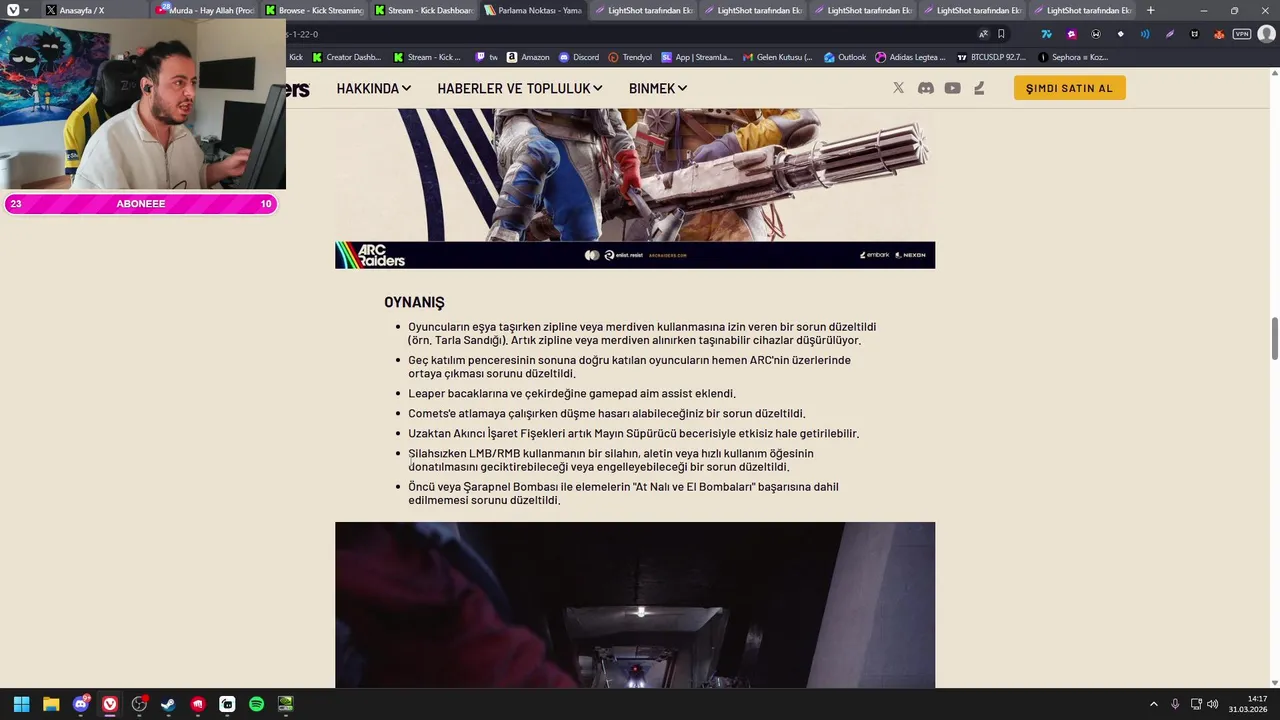Open Gelen Kutusu Gmail bookmark

point(777,57)
